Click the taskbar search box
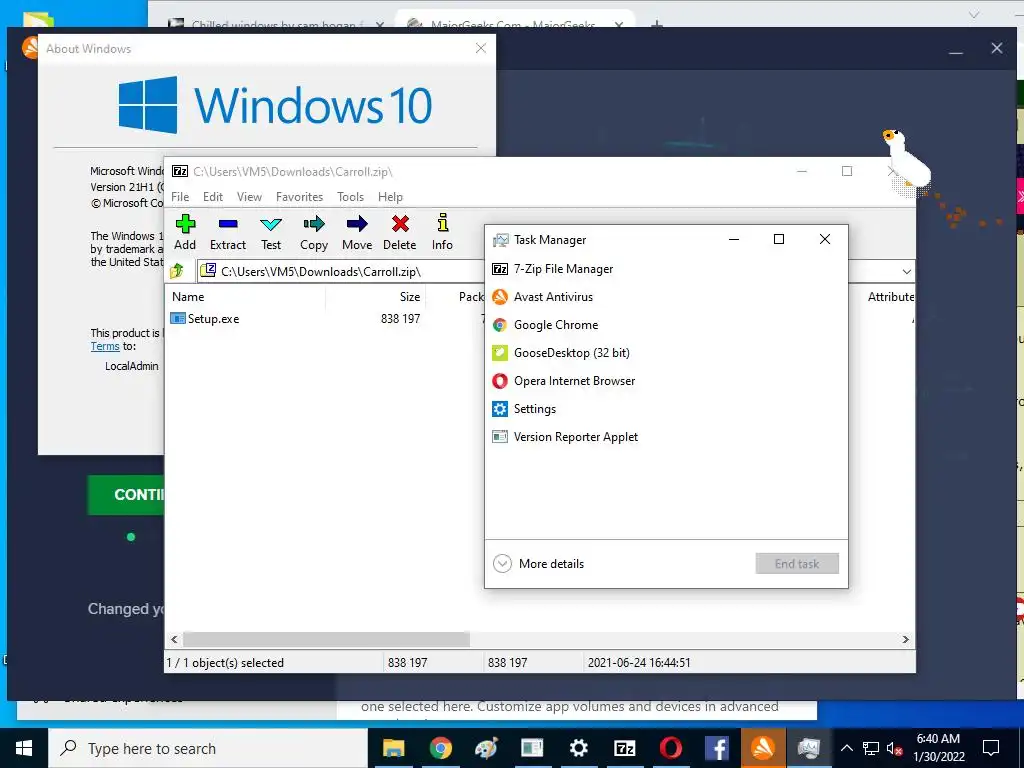Screen dimensions: 1024x768 click(208, 748)
